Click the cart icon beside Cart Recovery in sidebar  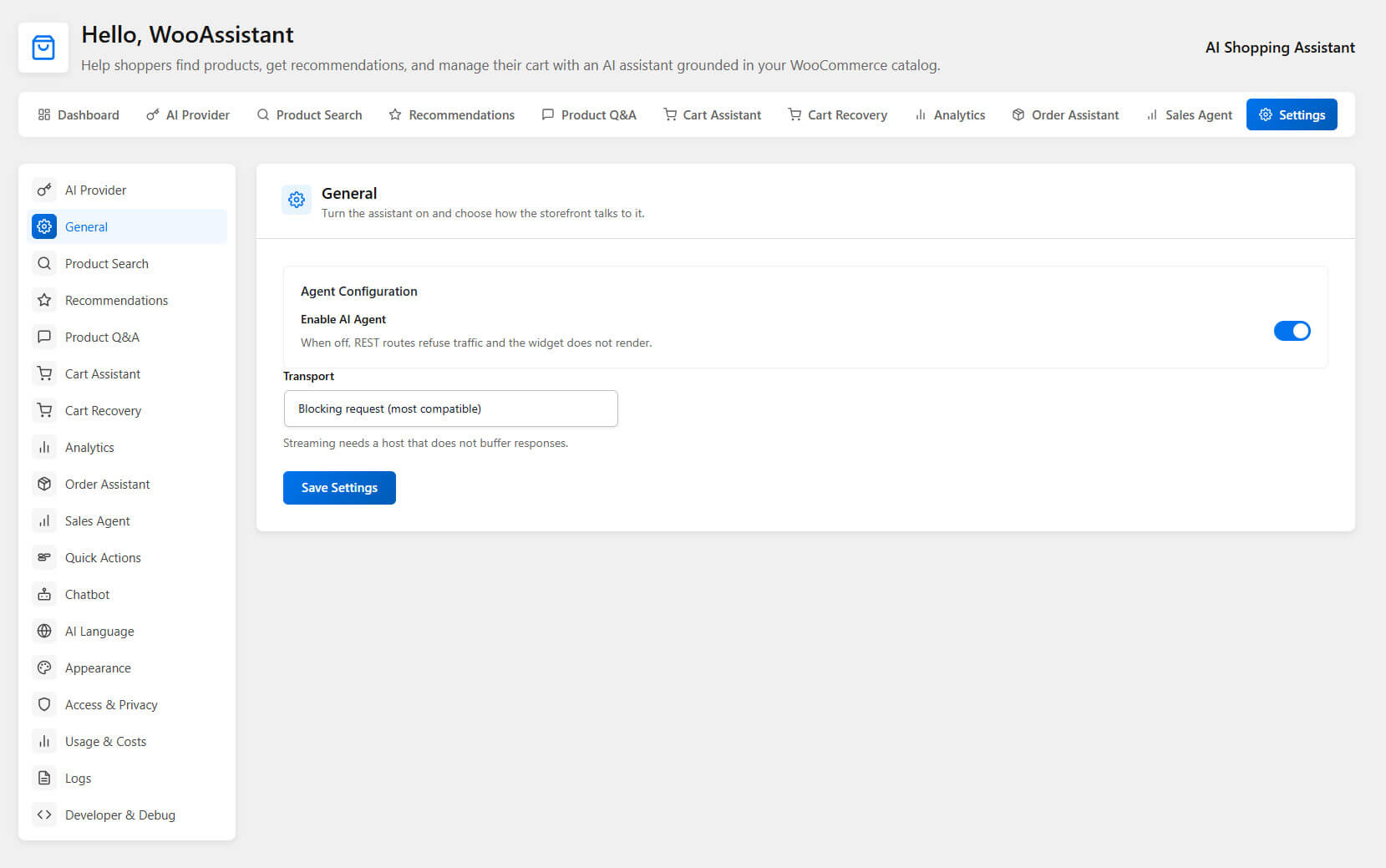[44, 410]
